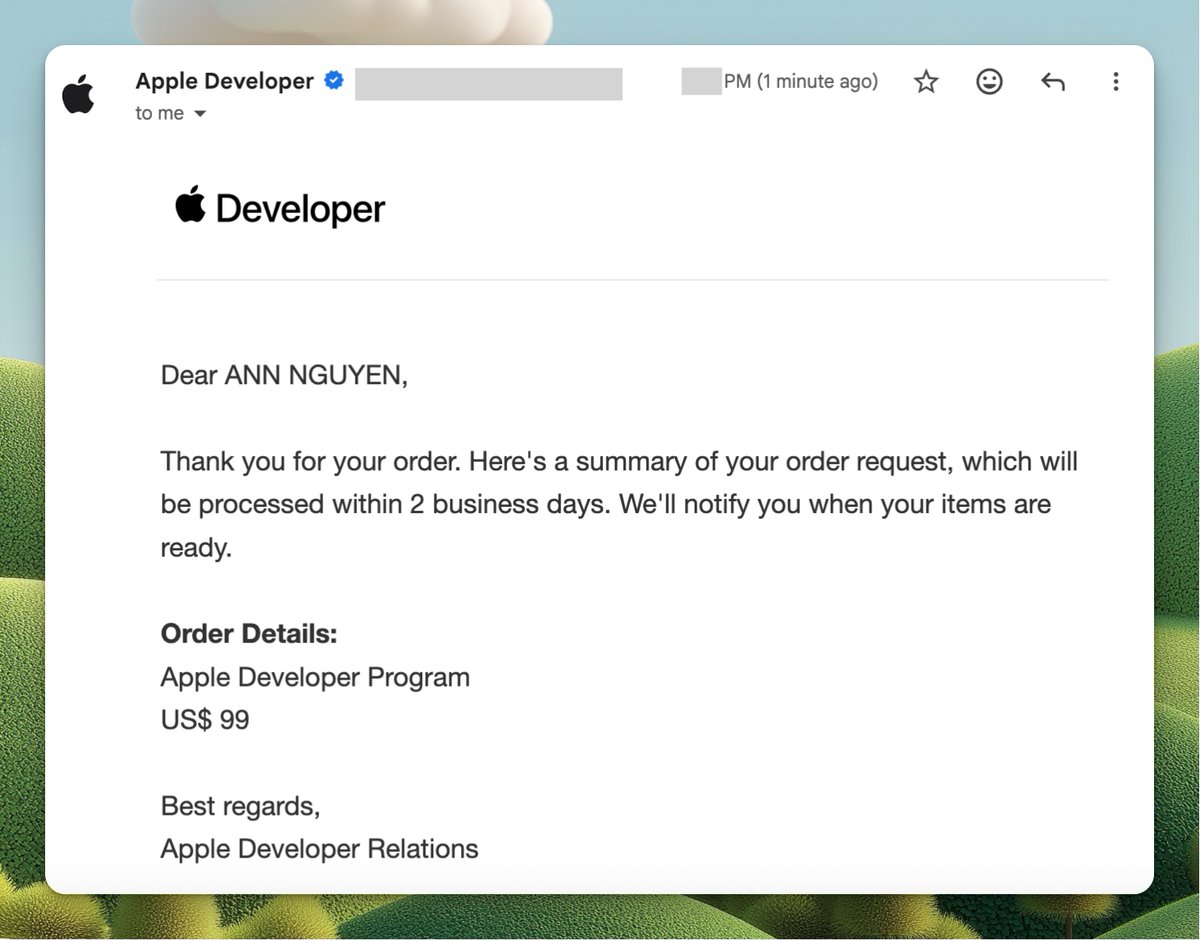
Task: Click the '(1 minute ago)' timestamp
Action: coord(817,81)
